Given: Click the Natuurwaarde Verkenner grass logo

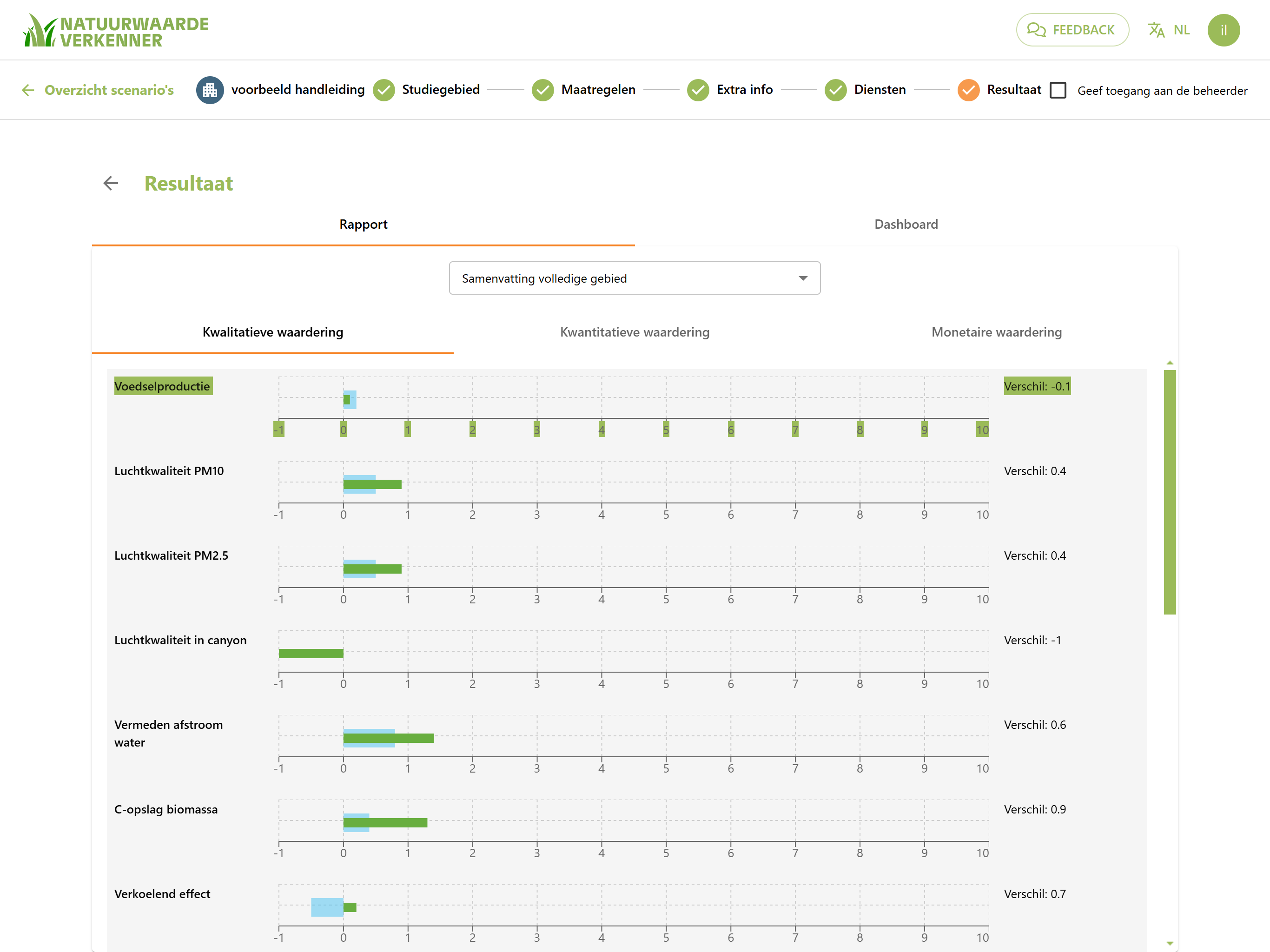Looking at the screenshot, I should click(115, 30).
